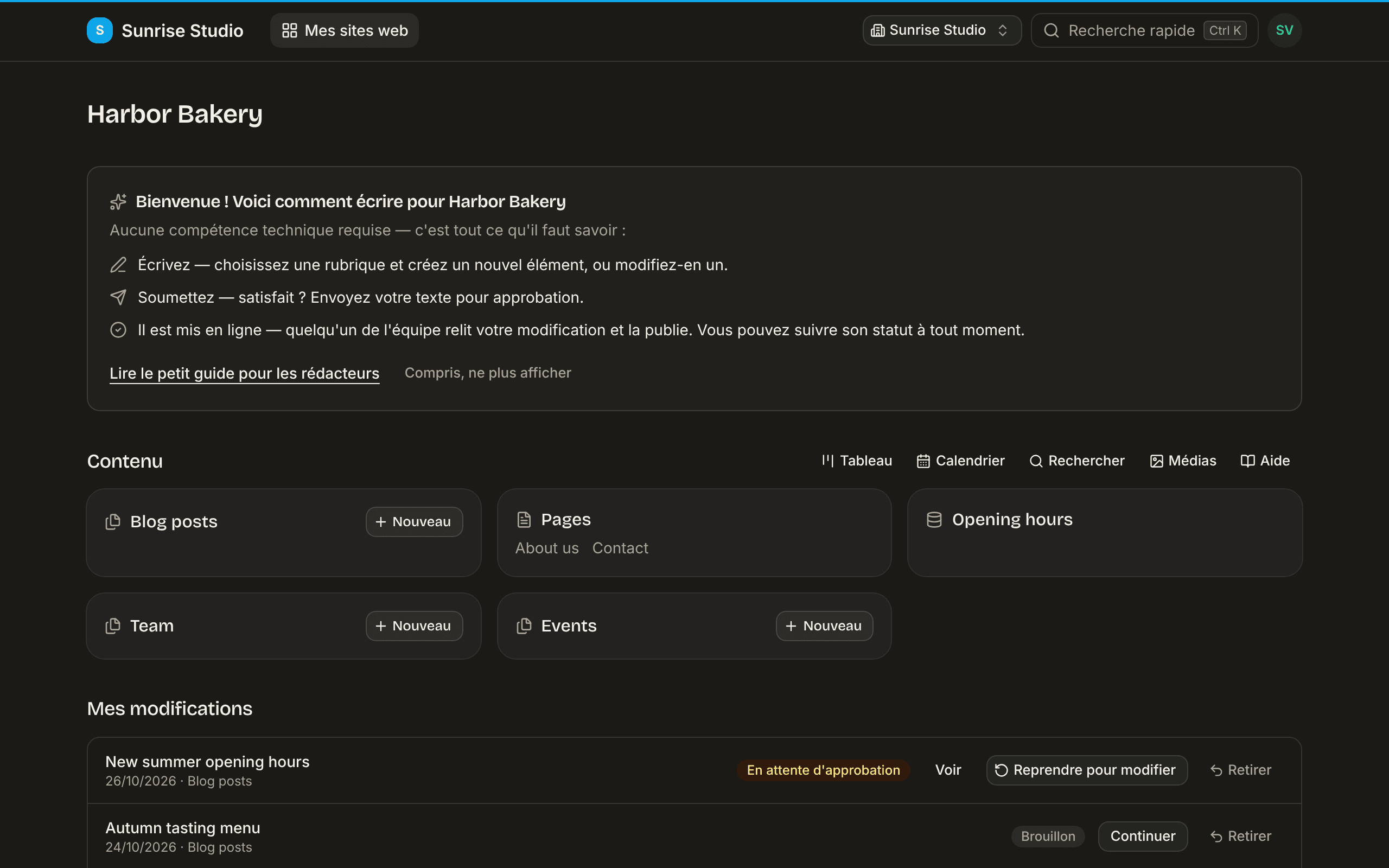Open the About us page

click(x=547, y=548)
